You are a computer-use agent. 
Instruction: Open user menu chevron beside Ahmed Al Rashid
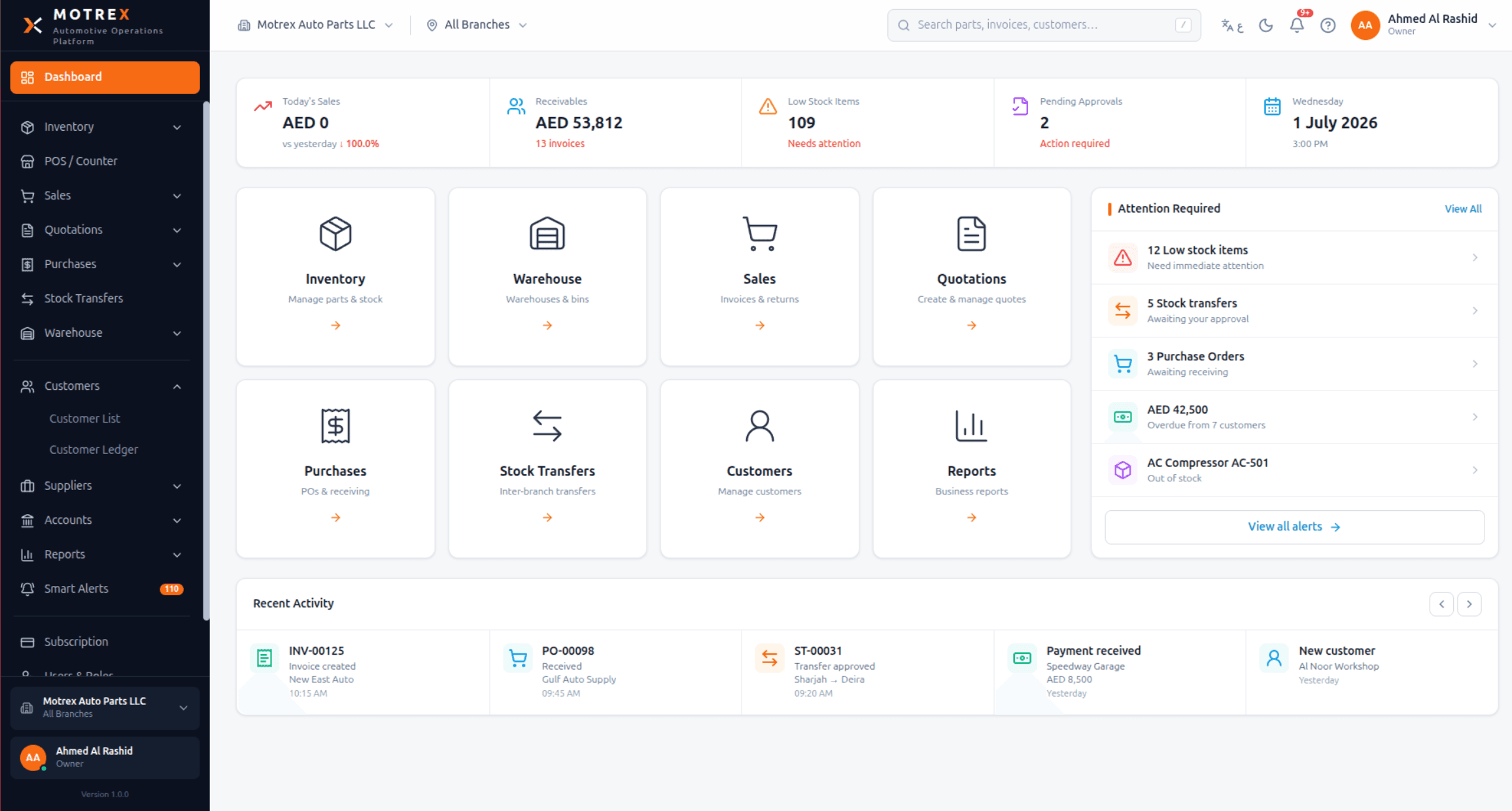[x=1492, y=26]
